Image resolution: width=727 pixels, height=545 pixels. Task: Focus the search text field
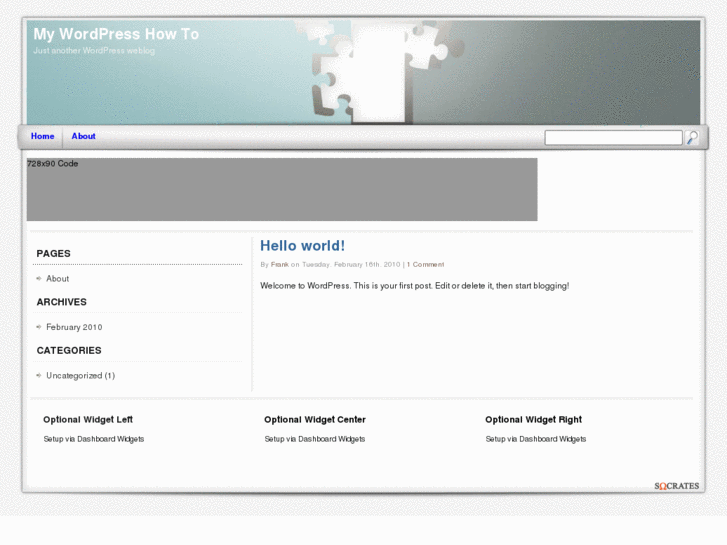point(613,138)
